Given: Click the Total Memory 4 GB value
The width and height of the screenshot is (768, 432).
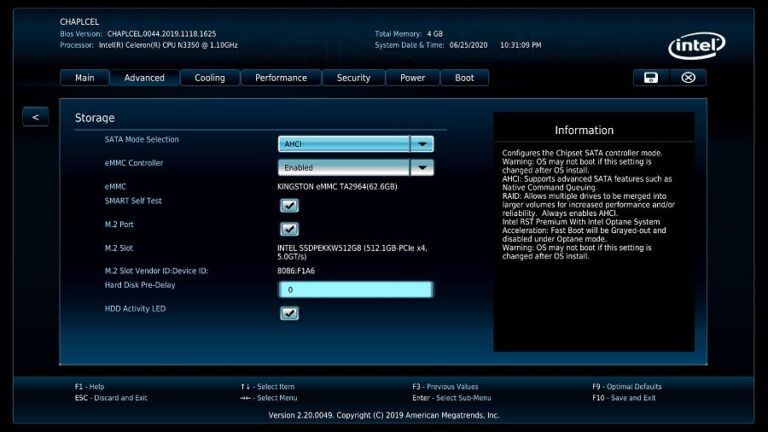Looking at the screenshot, I should [x=435, y=34].
